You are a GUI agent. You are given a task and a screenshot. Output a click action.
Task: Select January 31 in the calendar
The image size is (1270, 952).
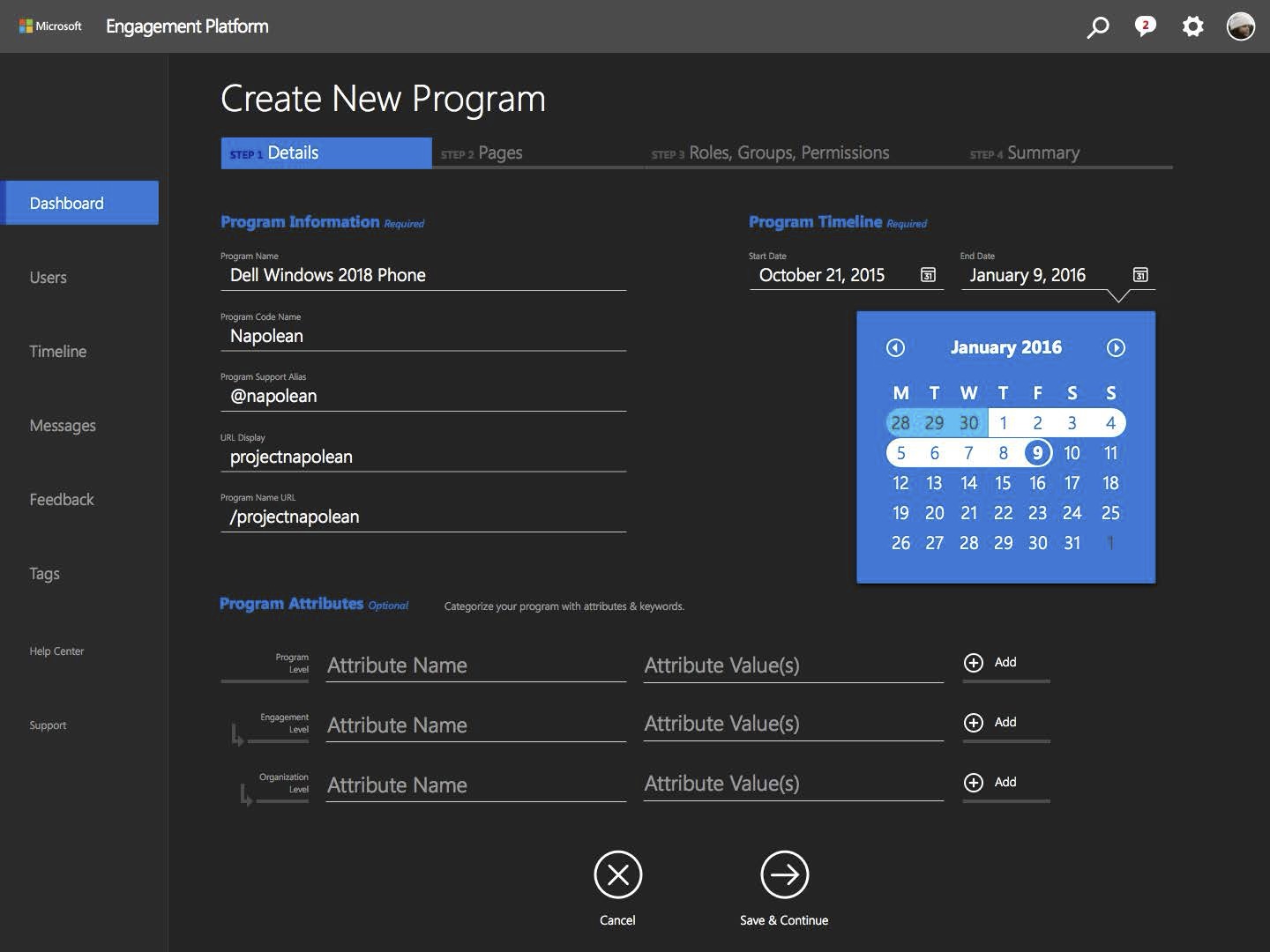click(x=1072, y=543)
